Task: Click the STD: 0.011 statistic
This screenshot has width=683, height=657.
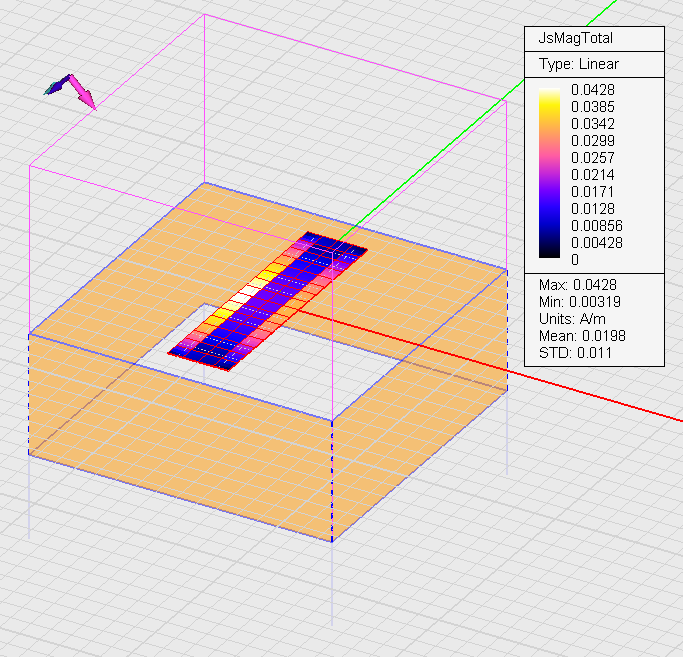Action: tap(575, 352)
